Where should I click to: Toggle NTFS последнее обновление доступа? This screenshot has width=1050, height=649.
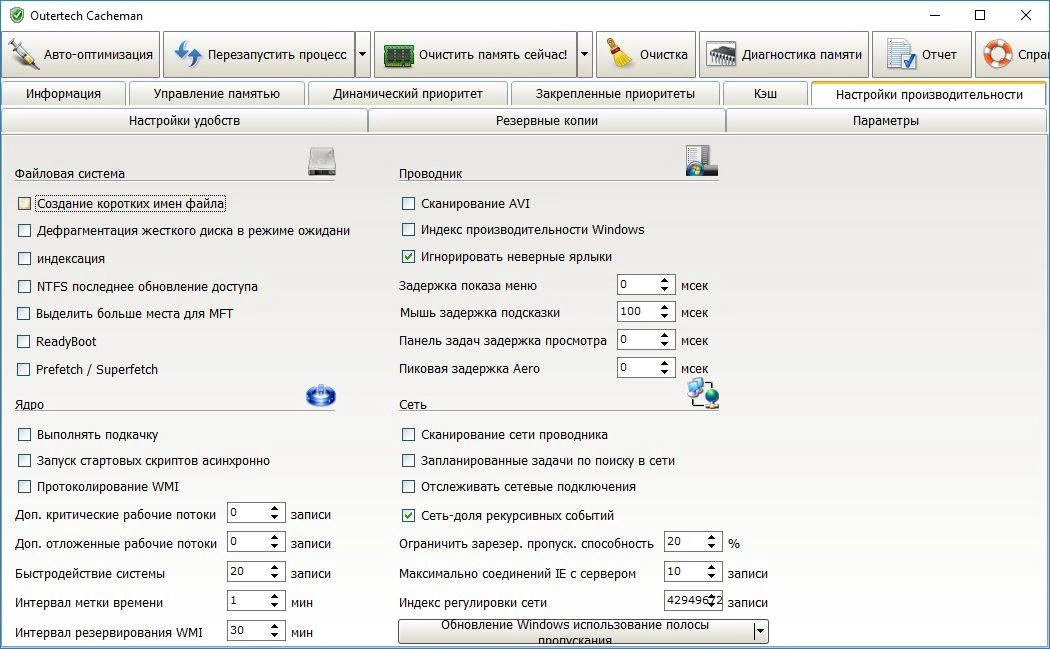click(x=24, y=287)
